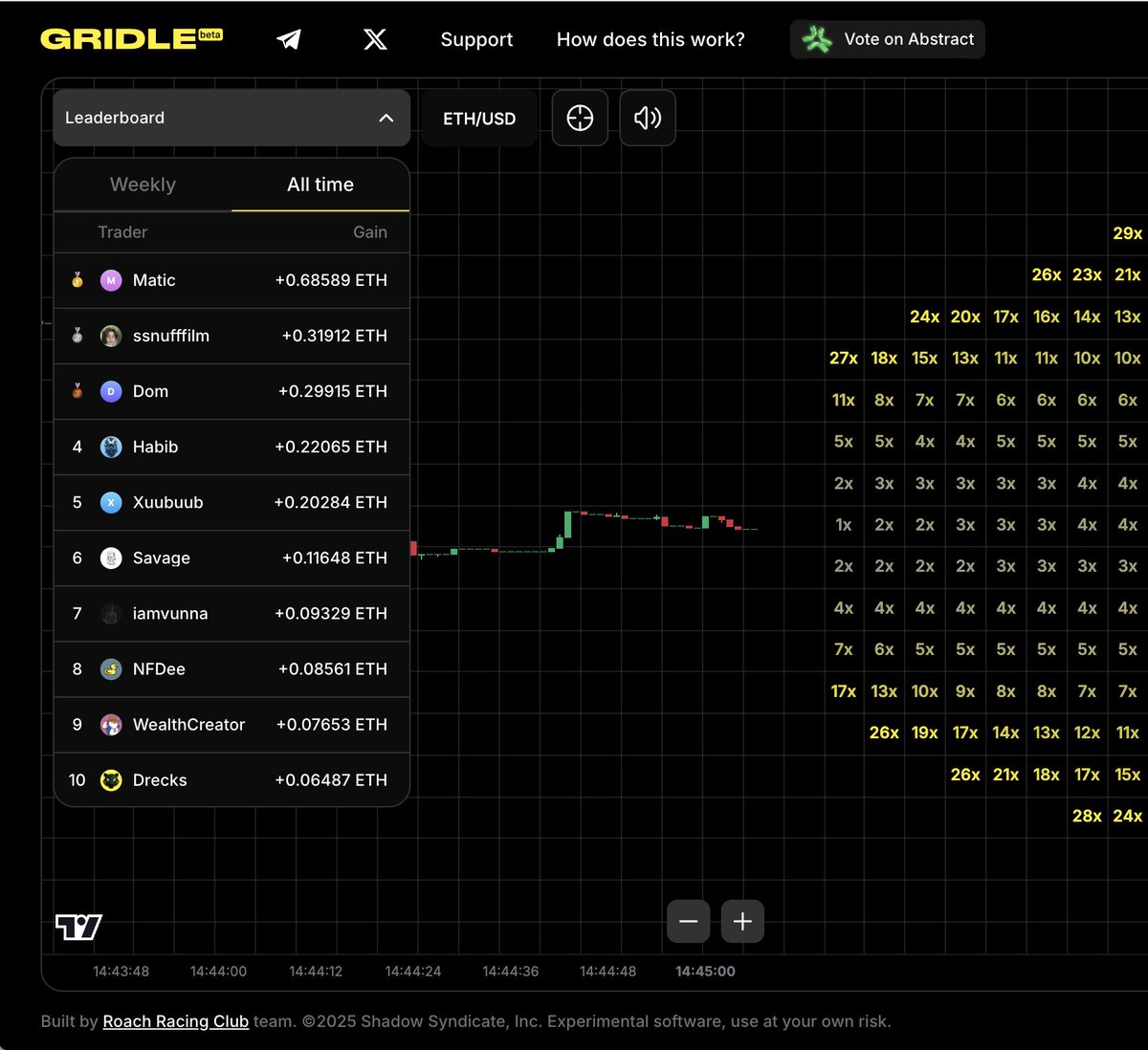Click Dom's blue avatar
Viewport: 1148px width, 1050px height.
pos(111,391)
